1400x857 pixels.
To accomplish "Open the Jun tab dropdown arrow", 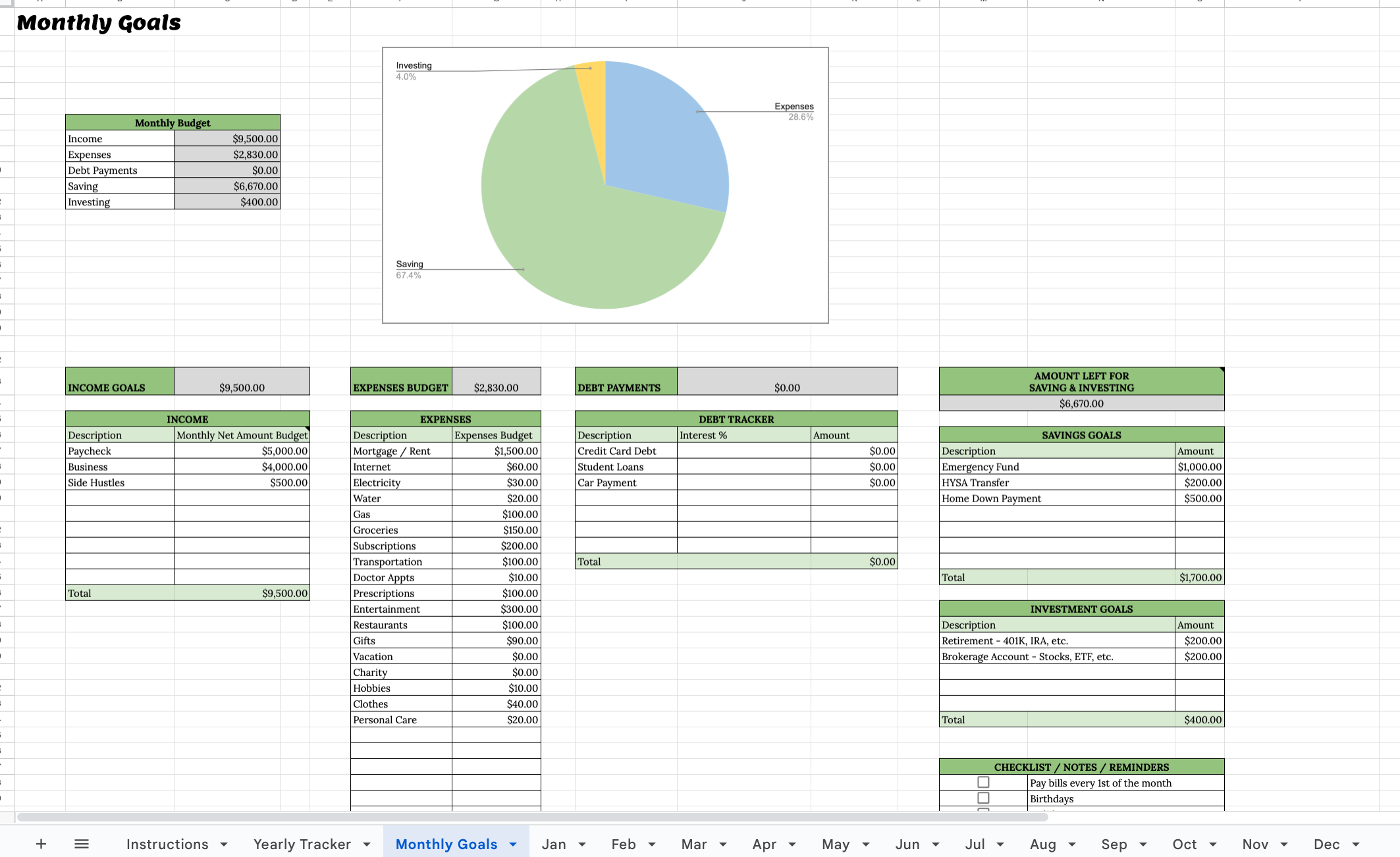I will (x=936, y=844).
